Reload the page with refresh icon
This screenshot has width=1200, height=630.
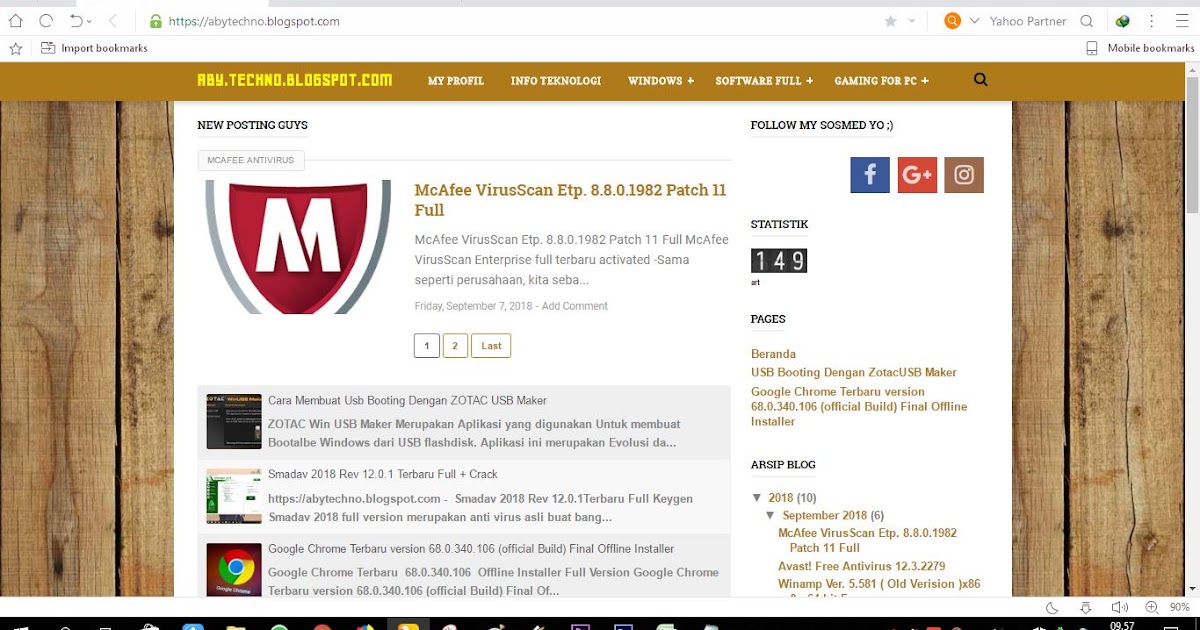point(46,20)
